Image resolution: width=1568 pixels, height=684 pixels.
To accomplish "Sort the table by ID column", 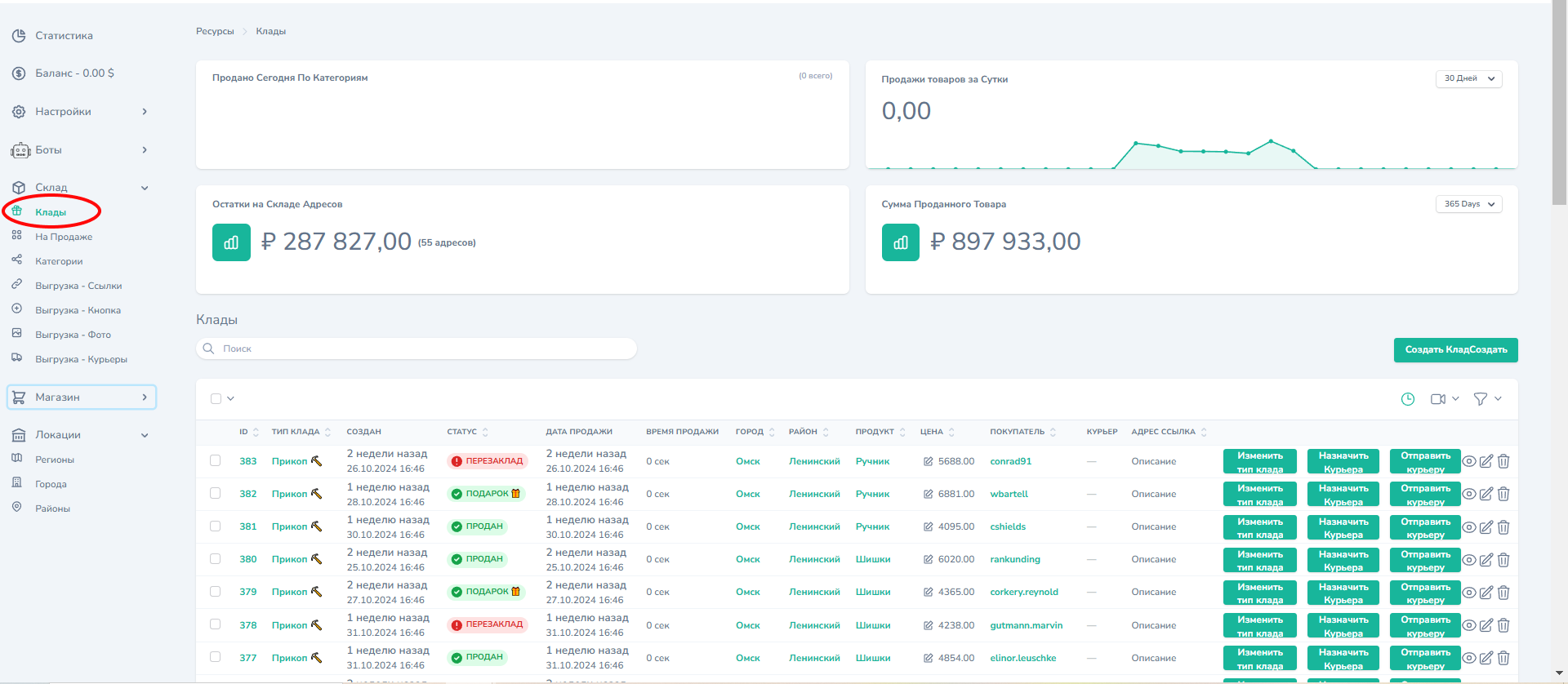I will pos(249,432).
